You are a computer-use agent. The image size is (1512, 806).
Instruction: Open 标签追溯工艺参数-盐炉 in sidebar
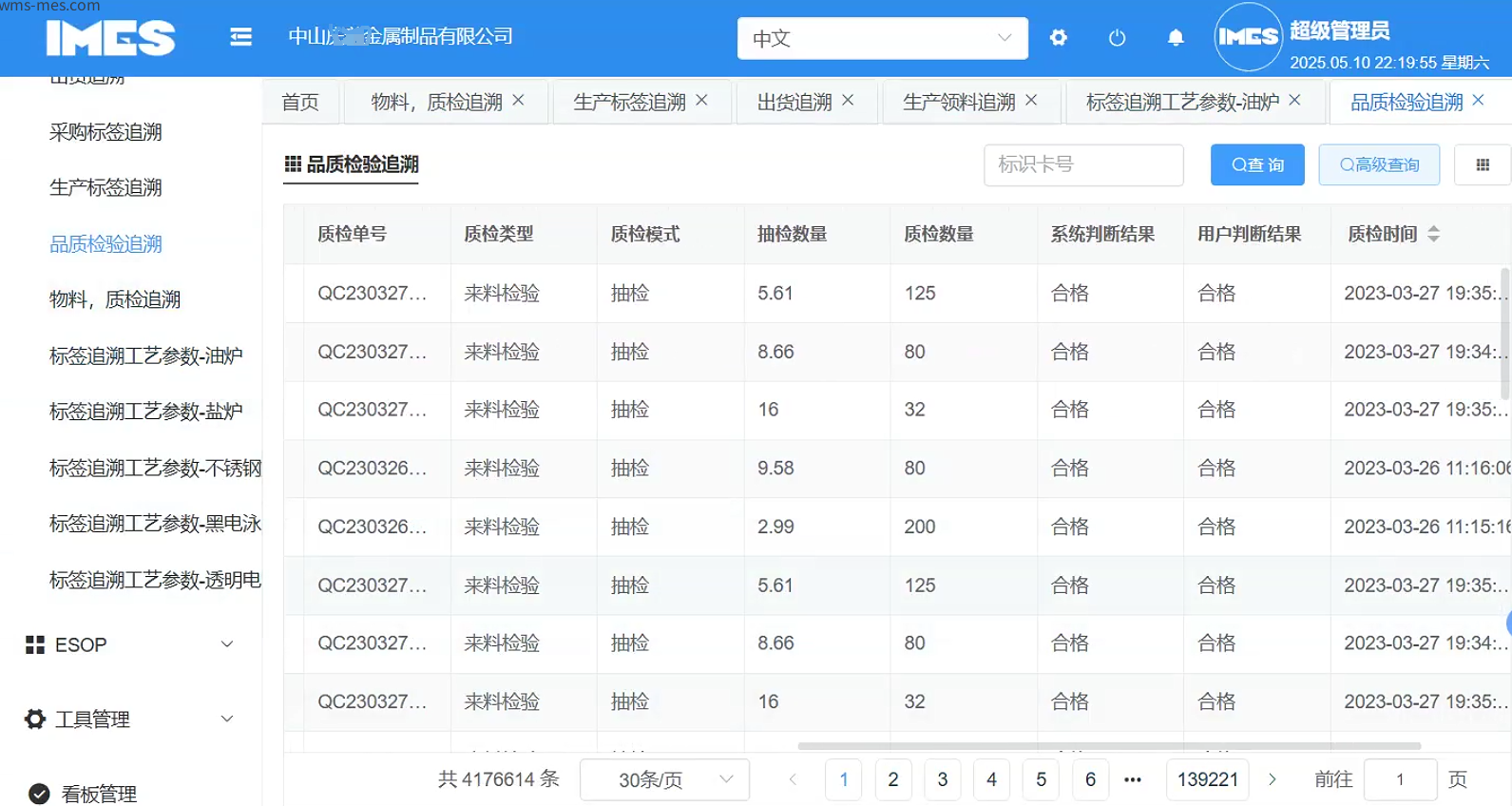pyautogui.click(x=146, y=412)
